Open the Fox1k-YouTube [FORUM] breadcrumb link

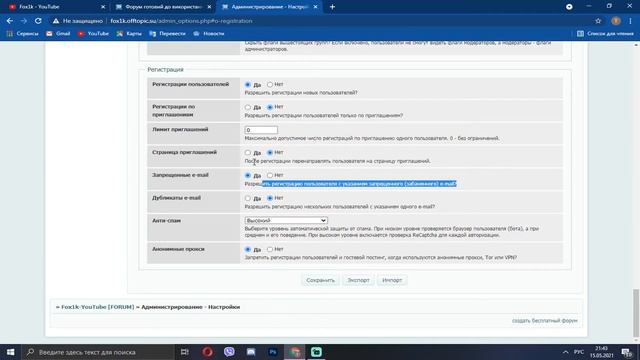point(98,307)
